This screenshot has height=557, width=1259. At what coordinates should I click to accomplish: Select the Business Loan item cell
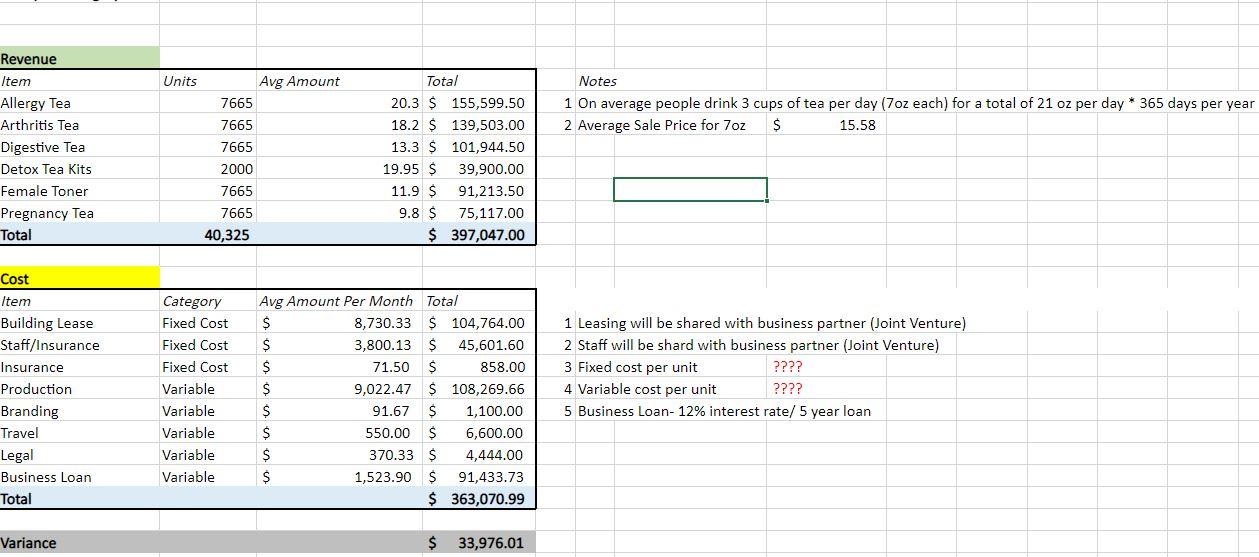coord(79,477)
